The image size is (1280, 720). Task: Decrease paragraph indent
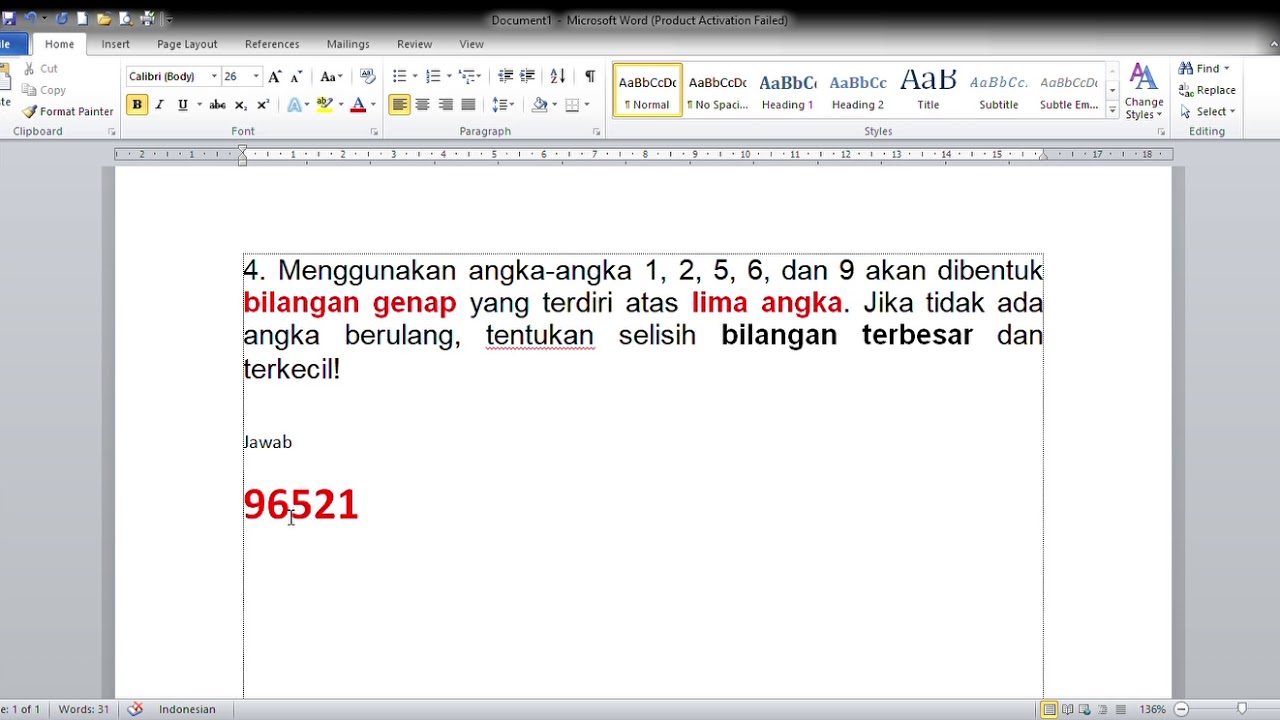pos(505,77)
